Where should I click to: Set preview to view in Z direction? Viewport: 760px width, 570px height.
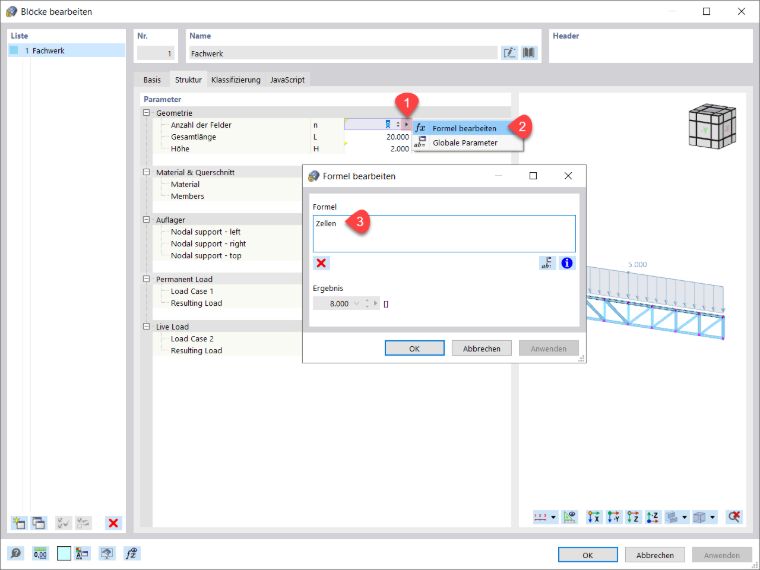(x=633, y=517)
